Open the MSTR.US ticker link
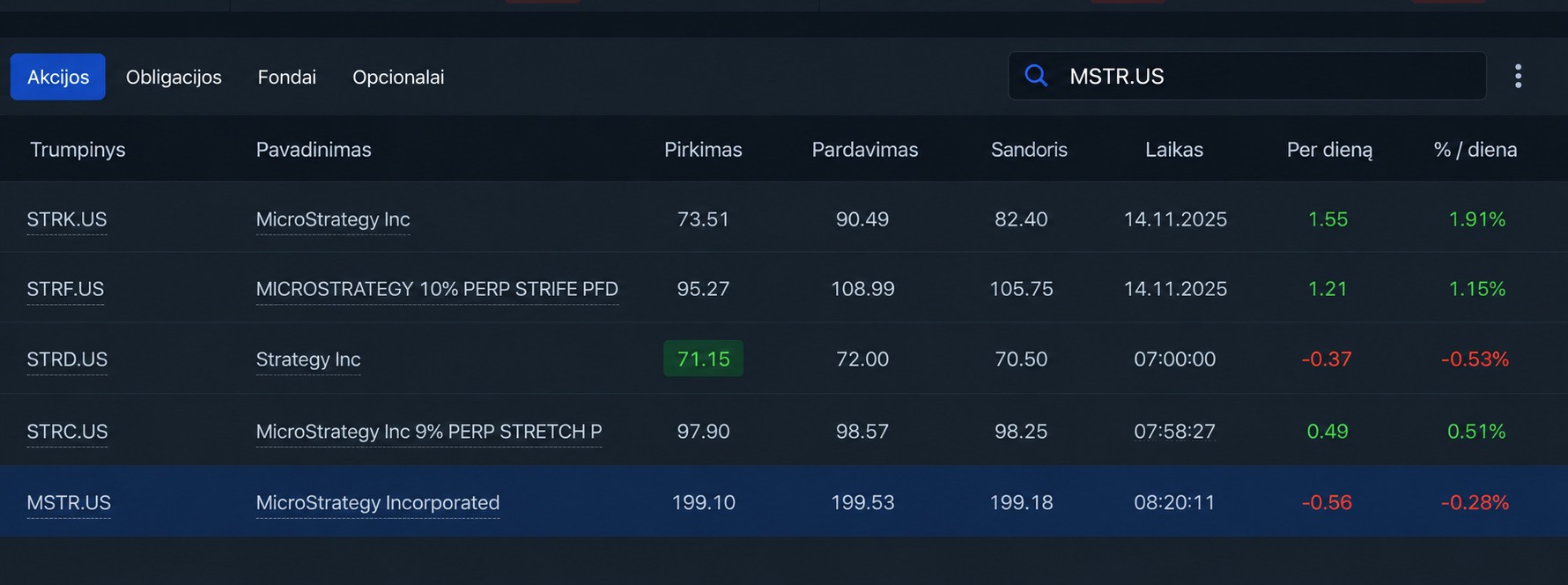 click(x=69, y=503)
